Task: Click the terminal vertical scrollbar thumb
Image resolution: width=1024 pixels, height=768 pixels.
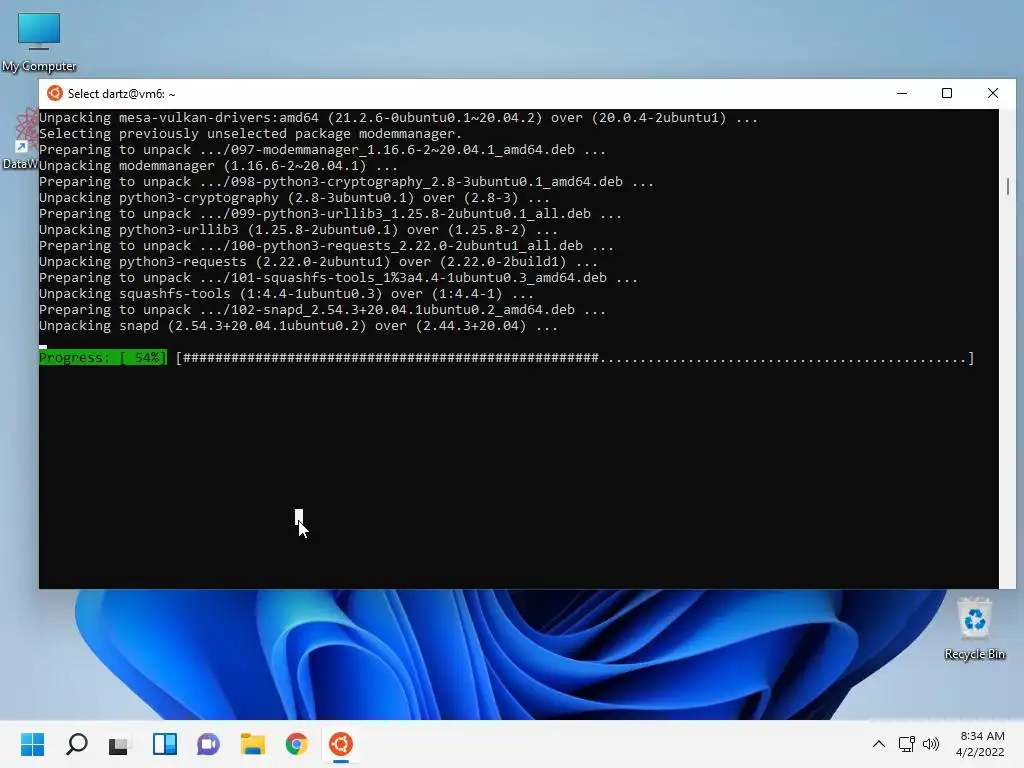Action: [x=1008, y=187]
